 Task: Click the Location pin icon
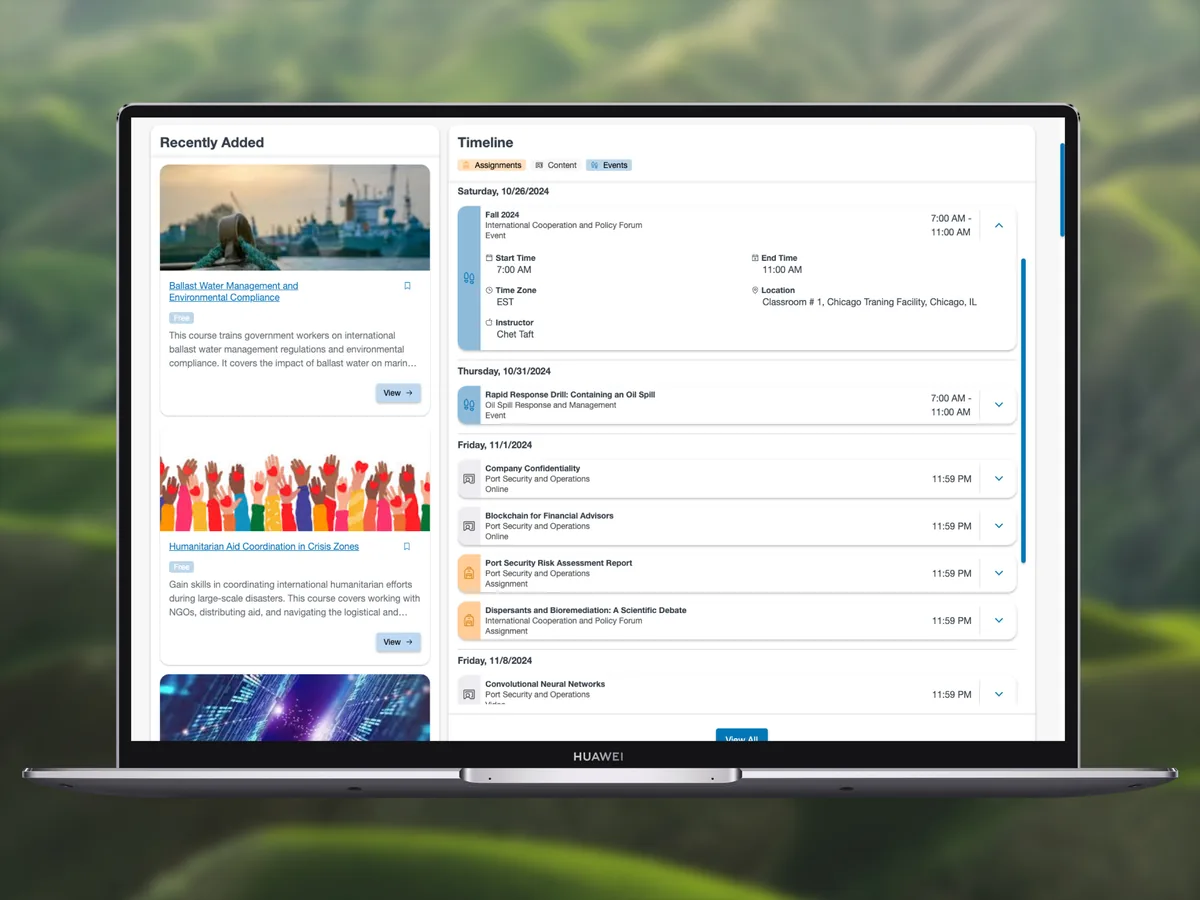point(755,290)
